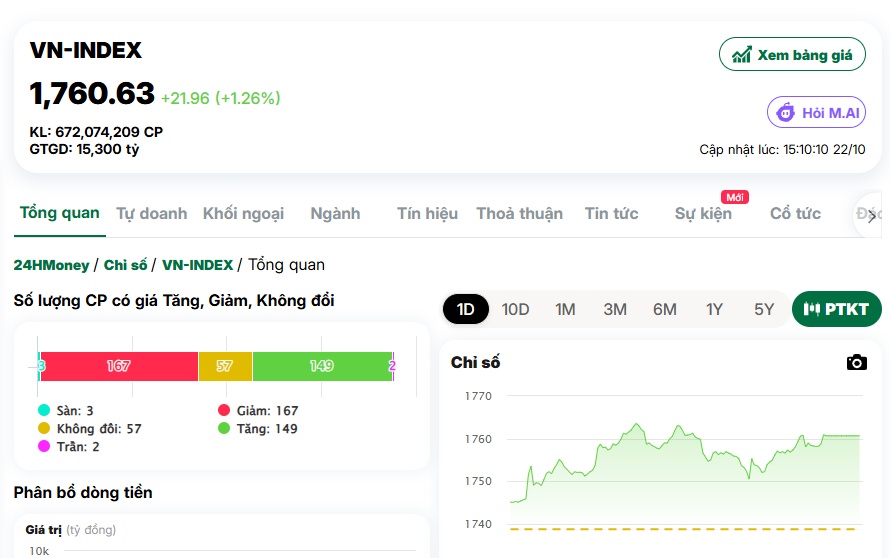Toggle the Sàn: 3 legend item
Image resolution: width=890 pixels, height=558 pixels.
click(x=65, y=410)
